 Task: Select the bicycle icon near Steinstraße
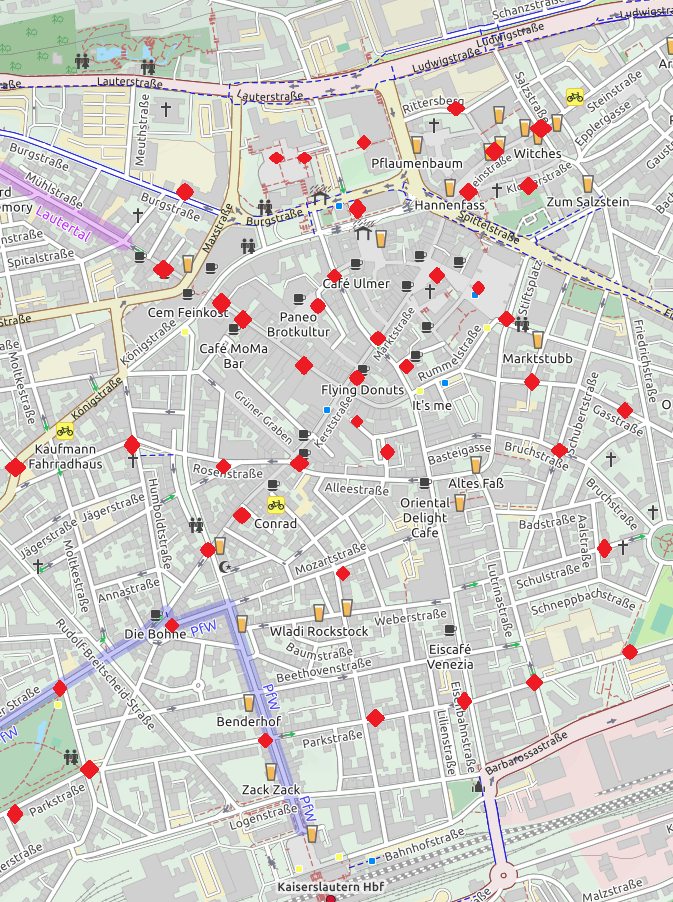575,96
